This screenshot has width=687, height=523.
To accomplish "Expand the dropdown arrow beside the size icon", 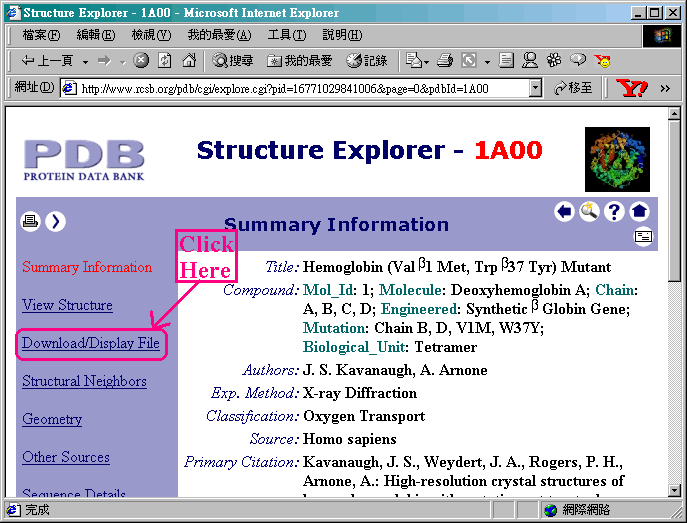I will [487, 62].
